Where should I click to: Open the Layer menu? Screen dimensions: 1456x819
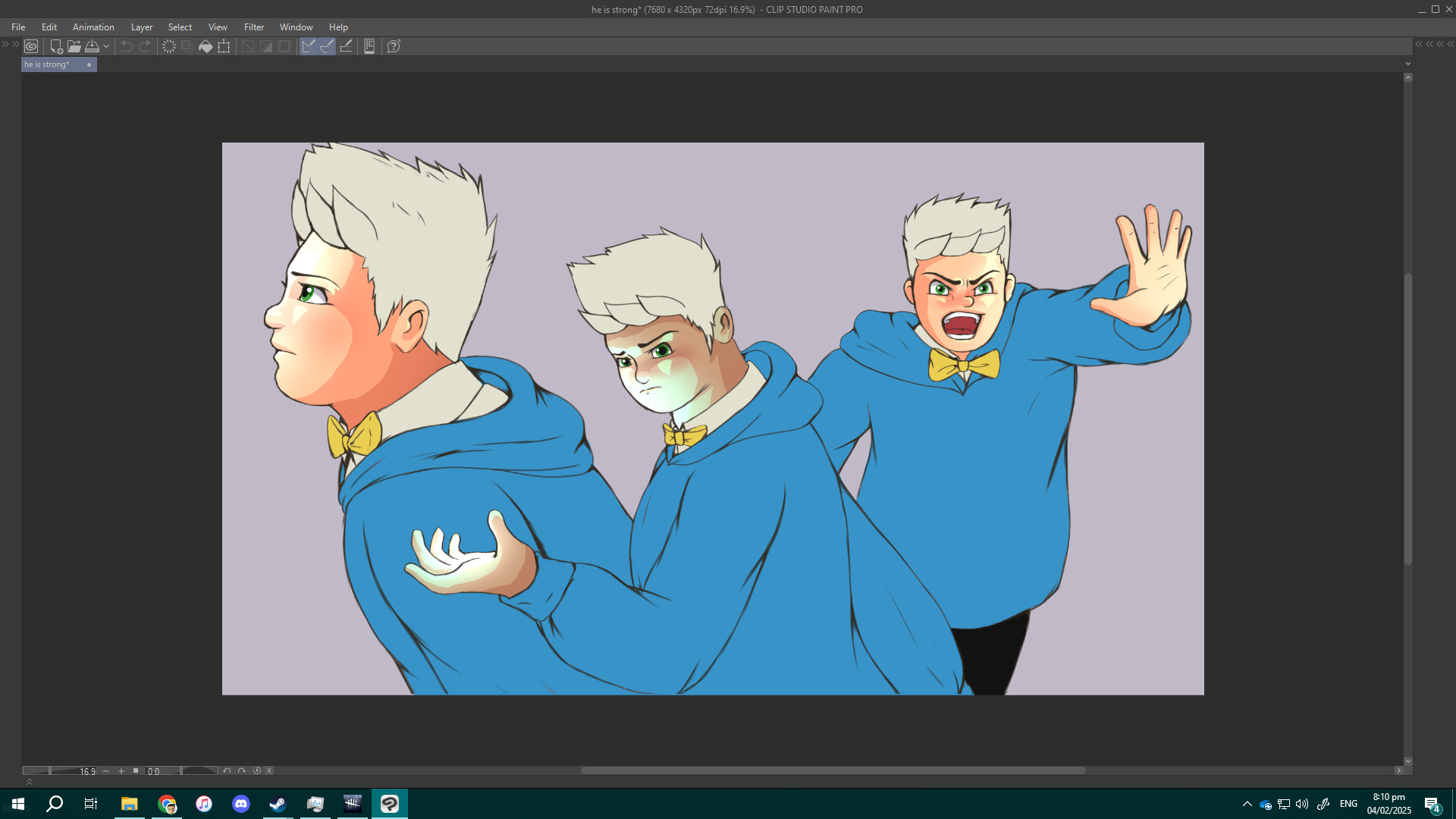point(142,27)
